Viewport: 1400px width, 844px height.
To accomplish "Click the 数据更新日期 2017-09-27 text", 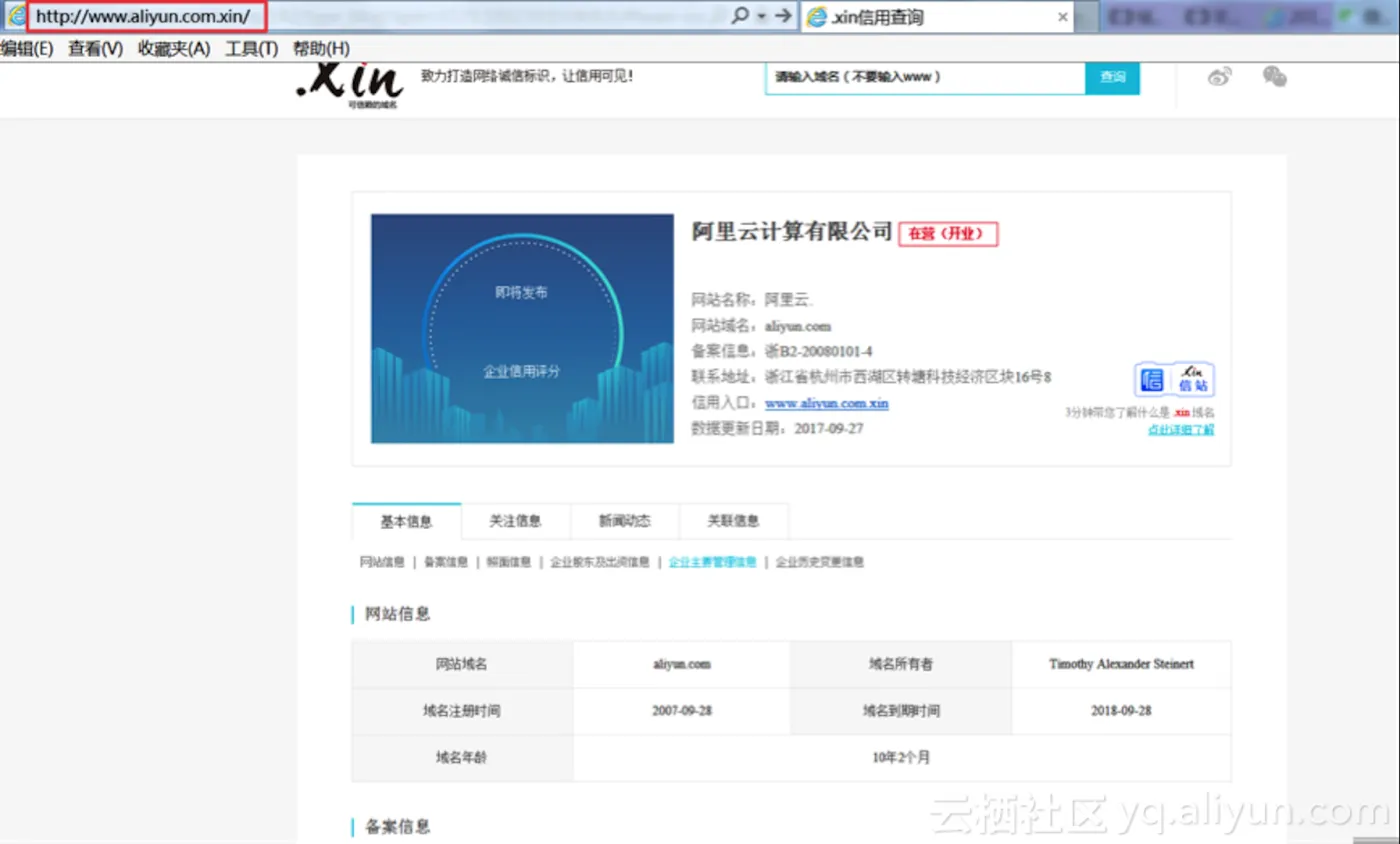I will click(777, 428).
